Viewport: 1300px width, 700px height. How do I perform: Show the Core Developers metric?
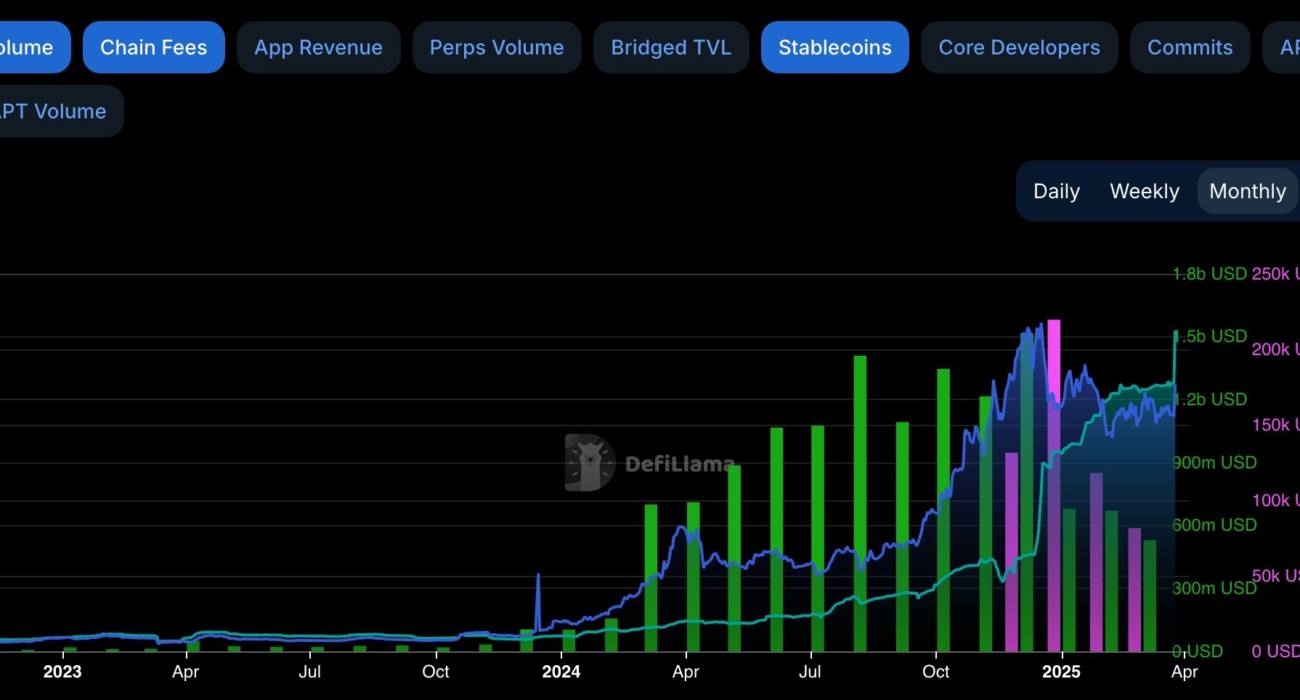point(1019,47)
